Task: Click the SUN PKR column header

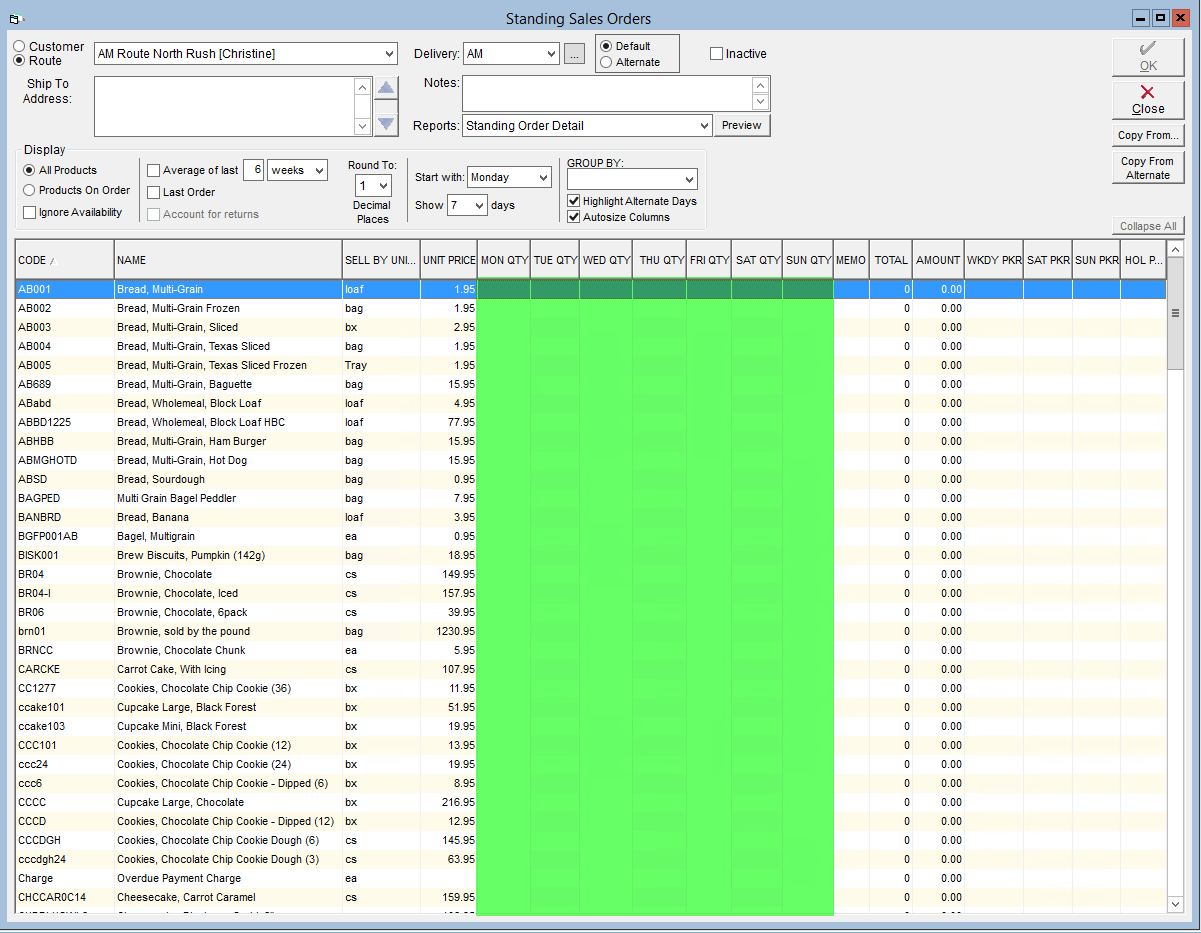Action: coord(1097,260)
